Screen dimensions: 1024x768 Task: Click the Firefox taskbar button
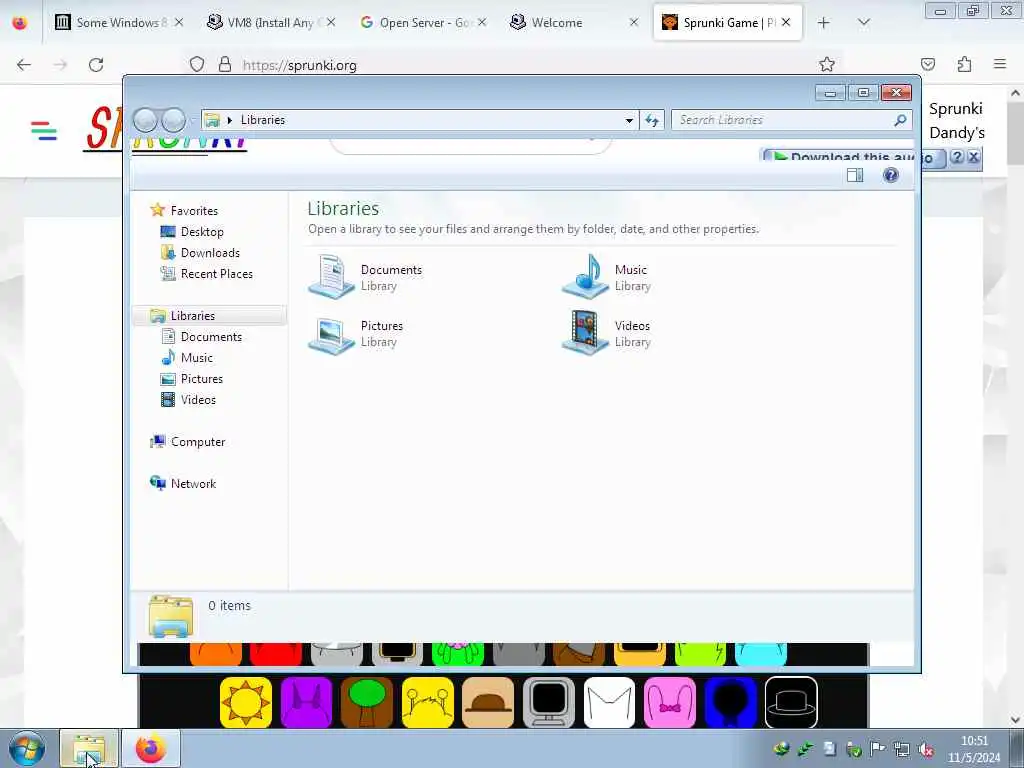point(151,749)
